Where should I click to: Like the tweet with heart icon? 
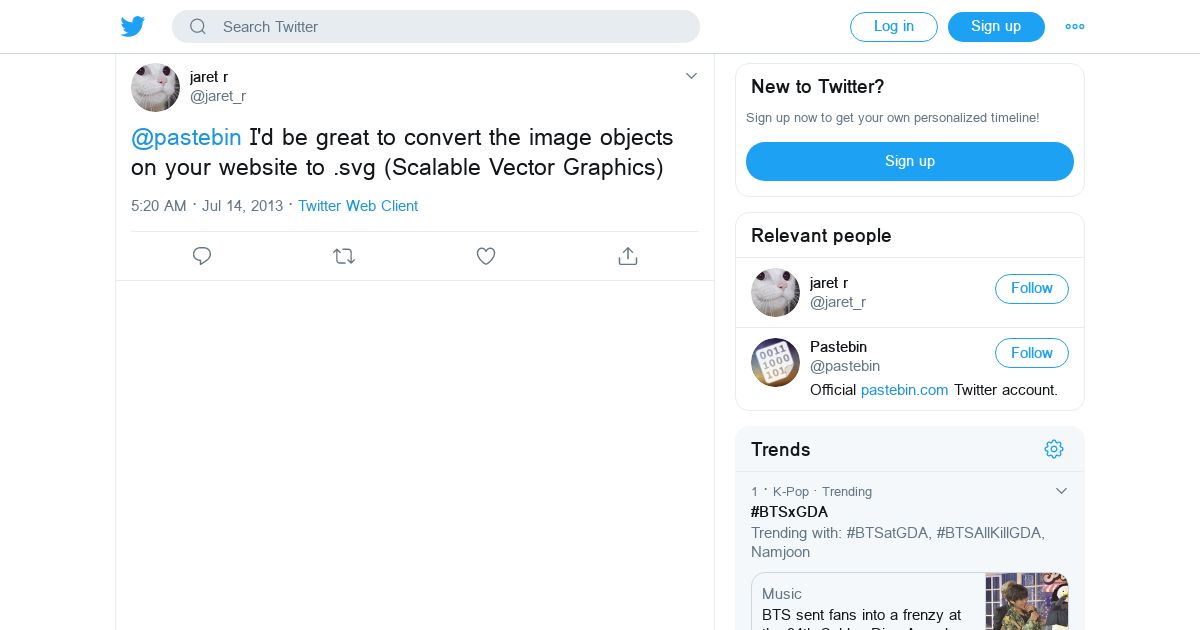(486, 256)
